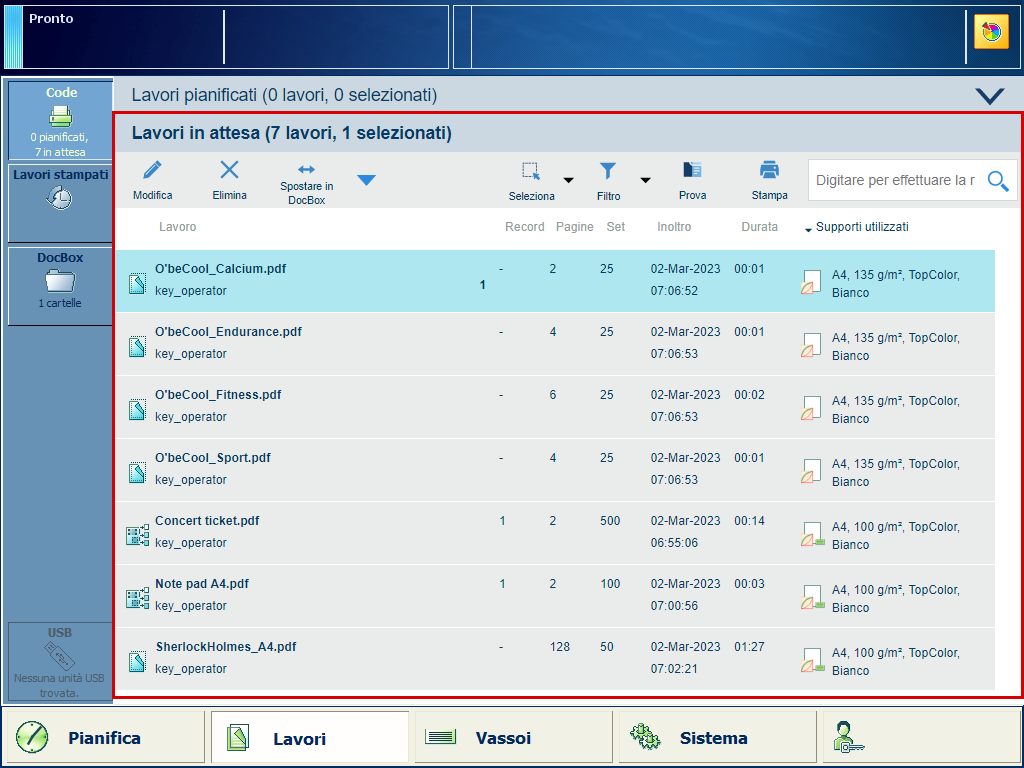The width and height of the screenshot is (1024, 768).
Task: Click the Pagine column header
Action: (575, 227)
